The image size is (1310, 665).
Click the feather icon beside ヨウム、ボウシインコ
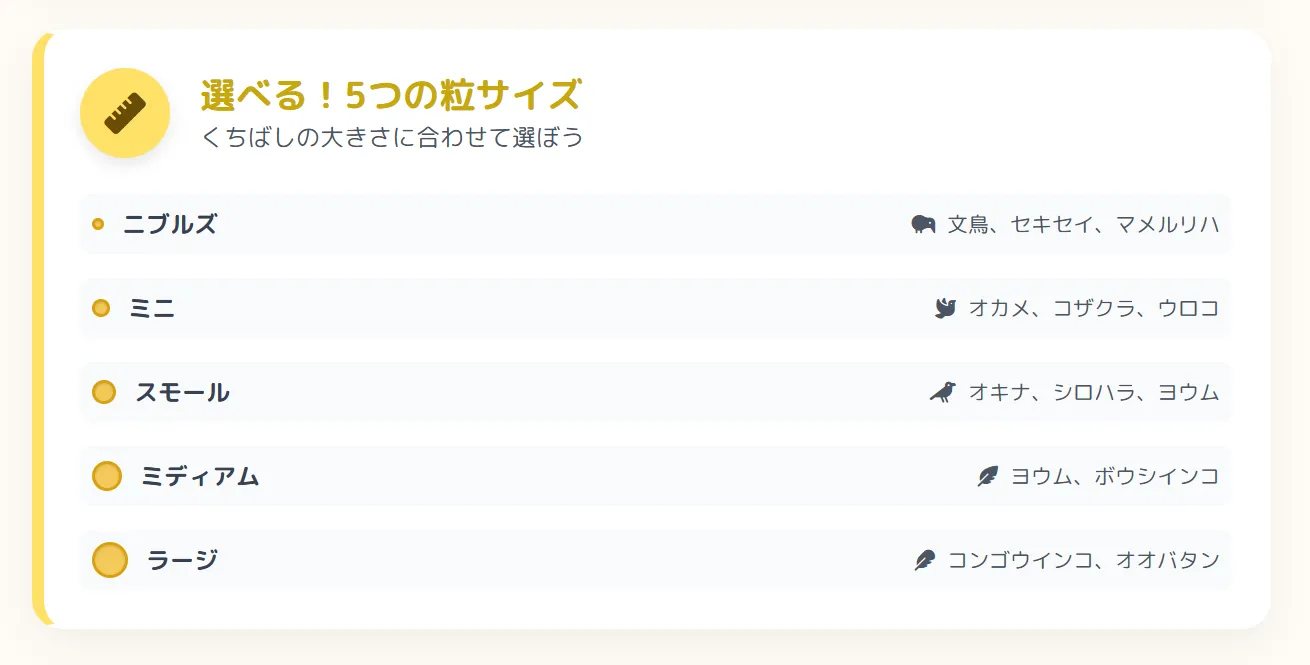click(x=988, y=476)
